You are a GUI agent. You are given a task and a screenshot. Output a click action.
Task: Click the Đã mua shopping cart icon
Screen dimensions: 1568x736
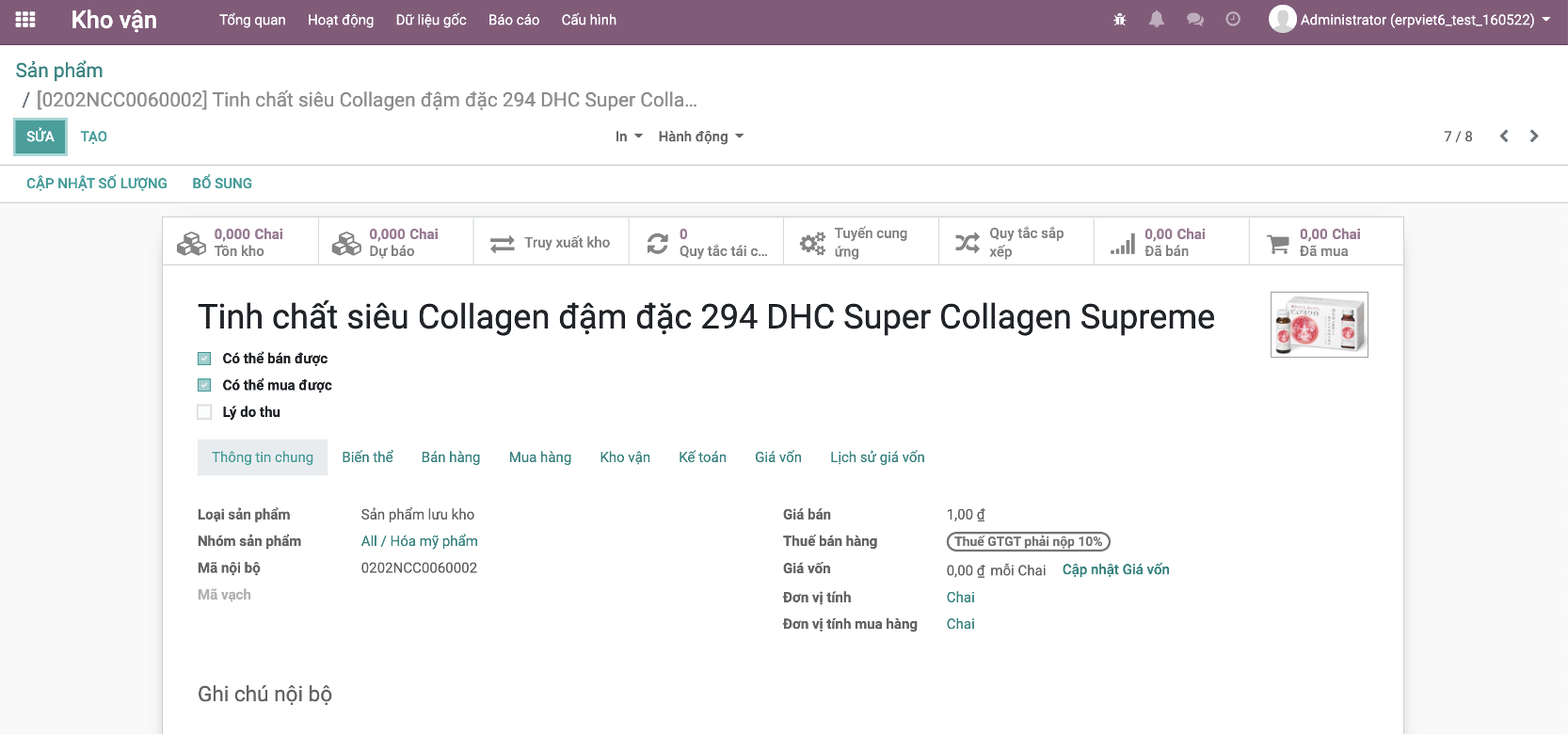point(1278,244)
